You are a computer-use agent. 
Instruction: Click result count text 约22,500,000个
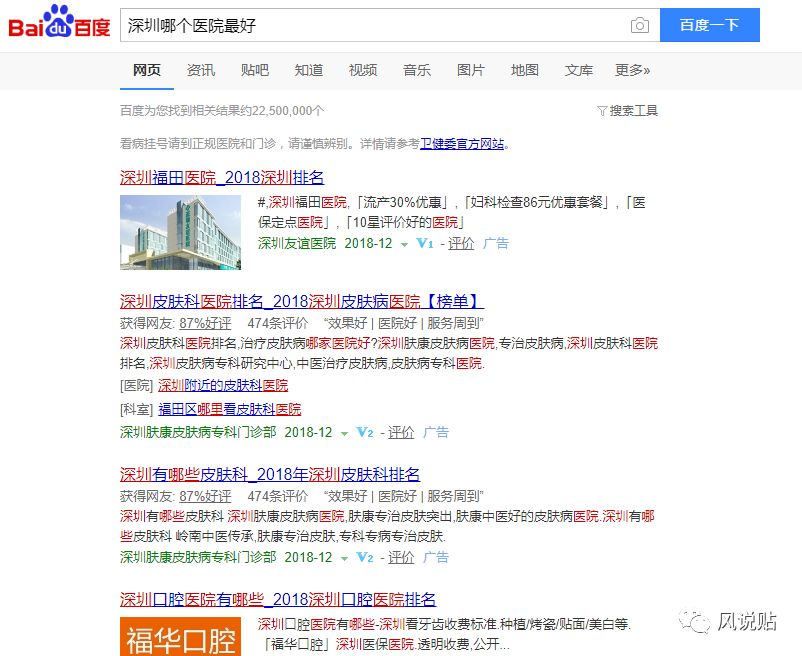pyautogui.click(x=280, y=110)
